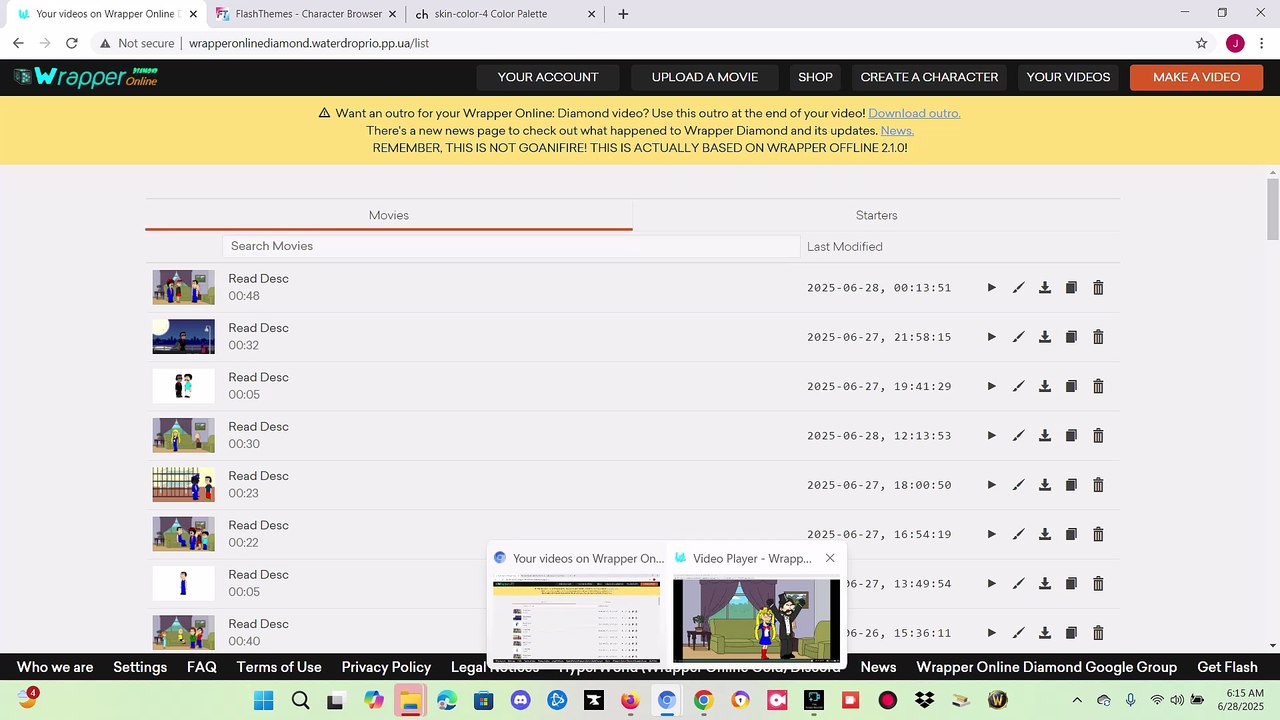Copy the movie modified 2025-06-28, 12:13:53

click(x=1071, y=436)
